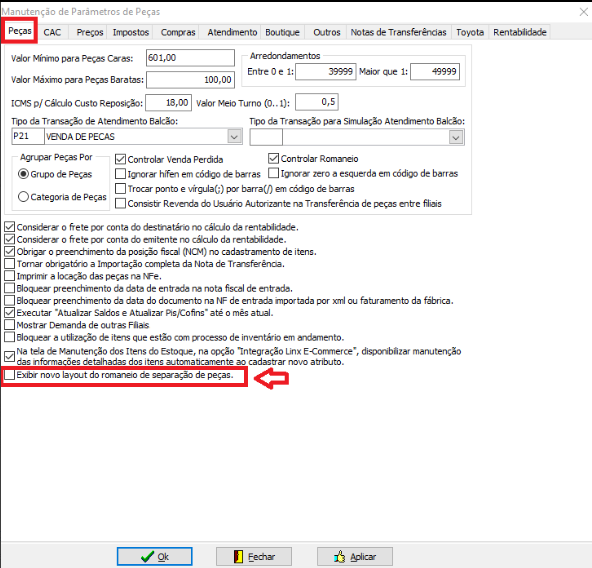This screenshot has height=568, width=592.
Task: Open the Simulação Atendimento Balcão transaction dropdown
Action: click(456, 137)
